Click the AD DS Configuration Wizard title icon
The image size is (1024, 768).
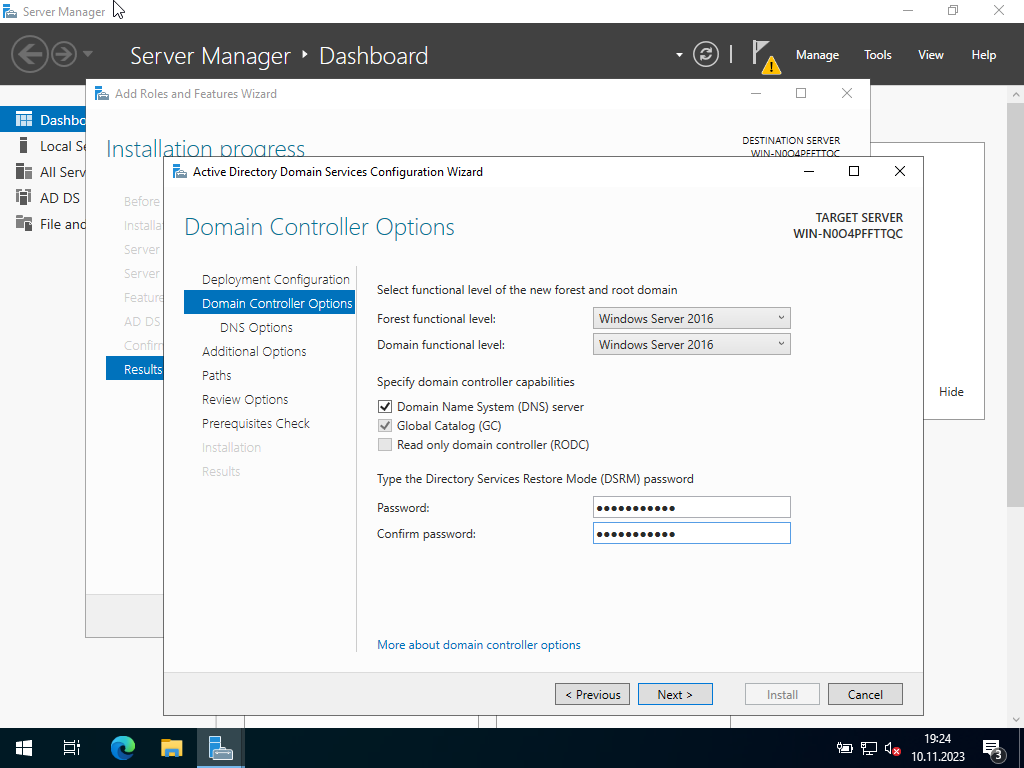coord(179,172)
